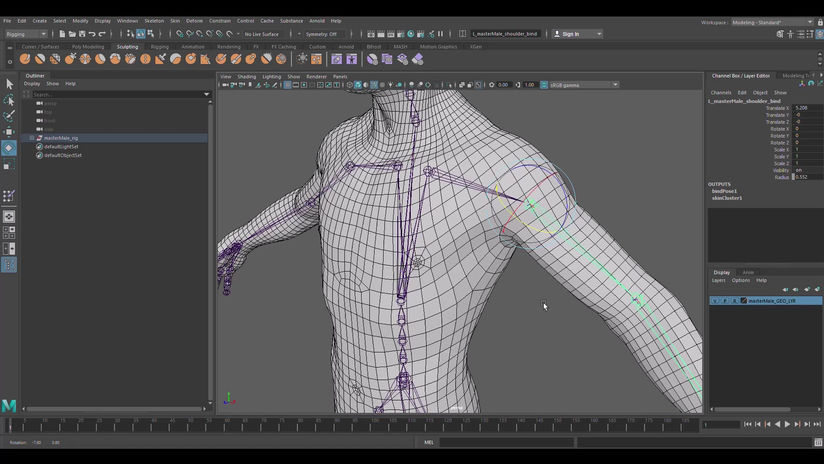Image resolution: width=824 pixels, height=464 pixels.
Task: Switch to the Rigging shelf tab
Action: (x=160, y=46)
